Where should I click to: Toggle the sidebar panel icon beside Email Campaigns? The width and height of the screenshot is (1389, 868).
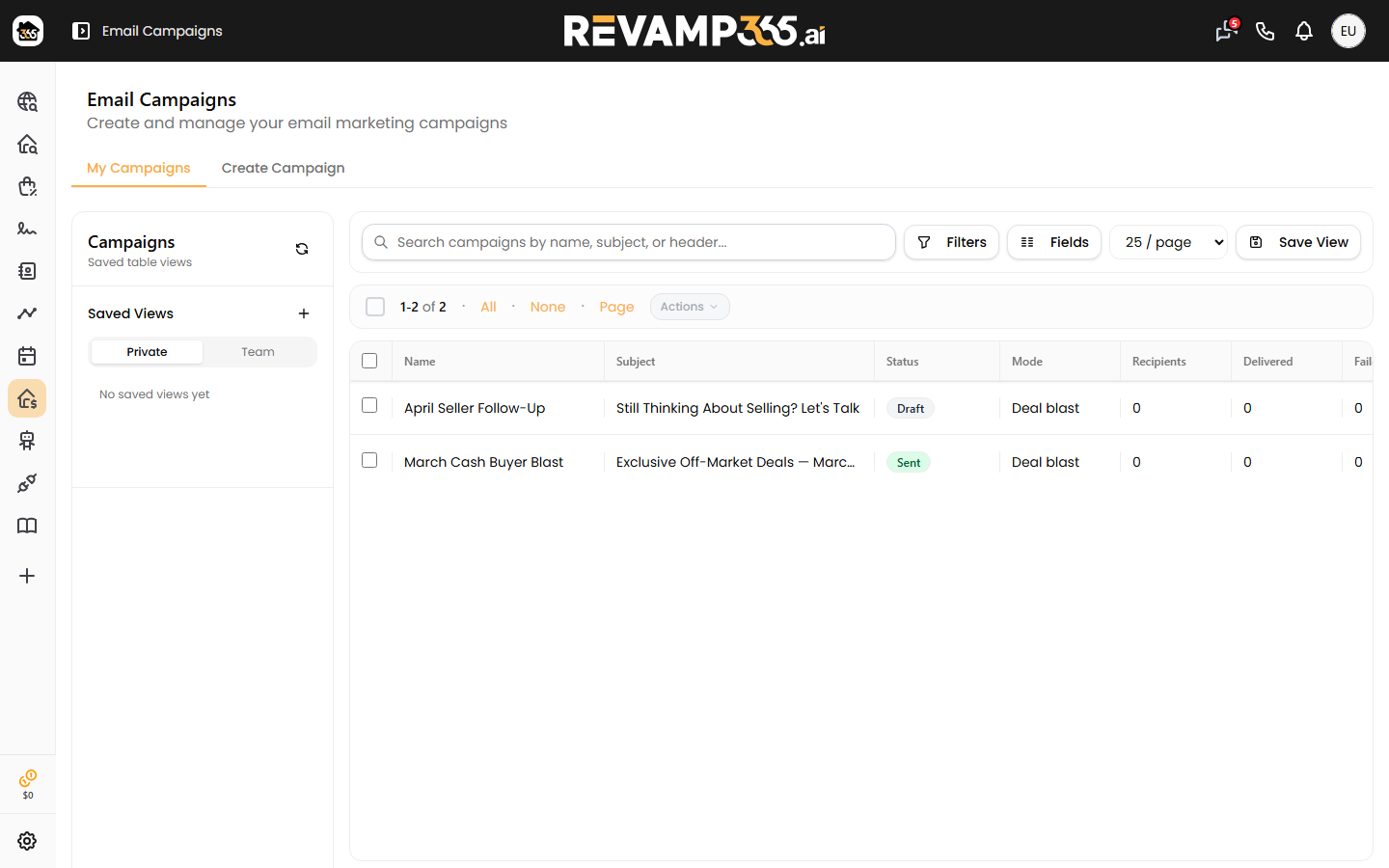[81, 31]
